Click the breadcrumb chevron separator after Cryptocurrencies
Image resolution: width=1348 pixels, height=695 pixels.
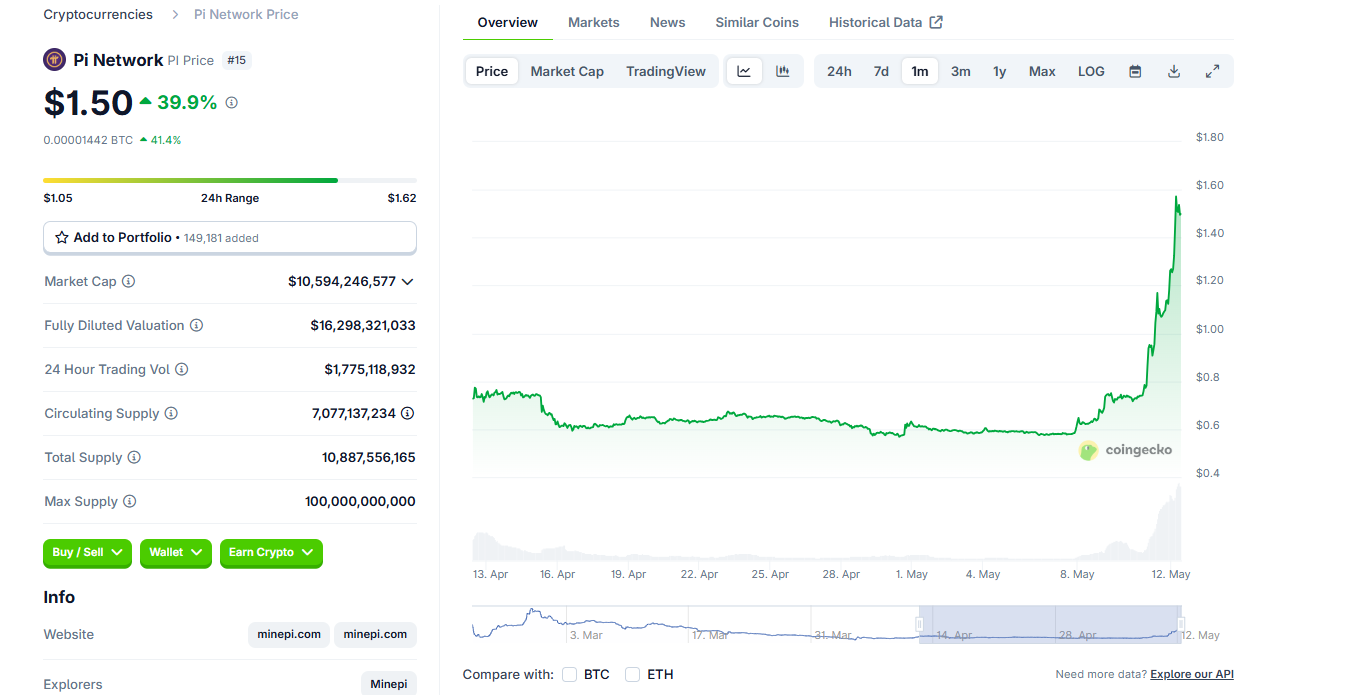(175, 15)
